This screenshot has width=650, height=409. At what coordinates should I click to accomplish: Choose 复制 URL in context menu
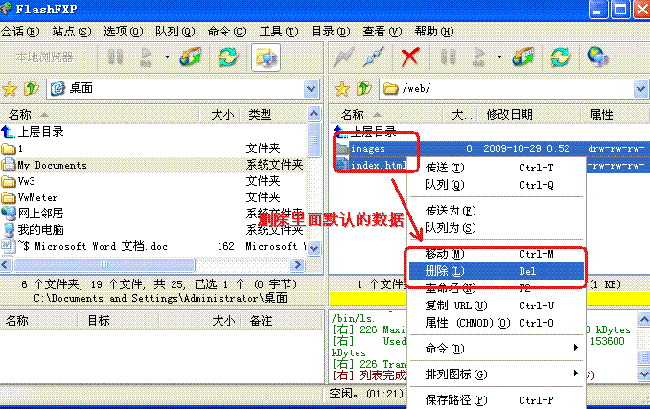[x=496, y=305]
